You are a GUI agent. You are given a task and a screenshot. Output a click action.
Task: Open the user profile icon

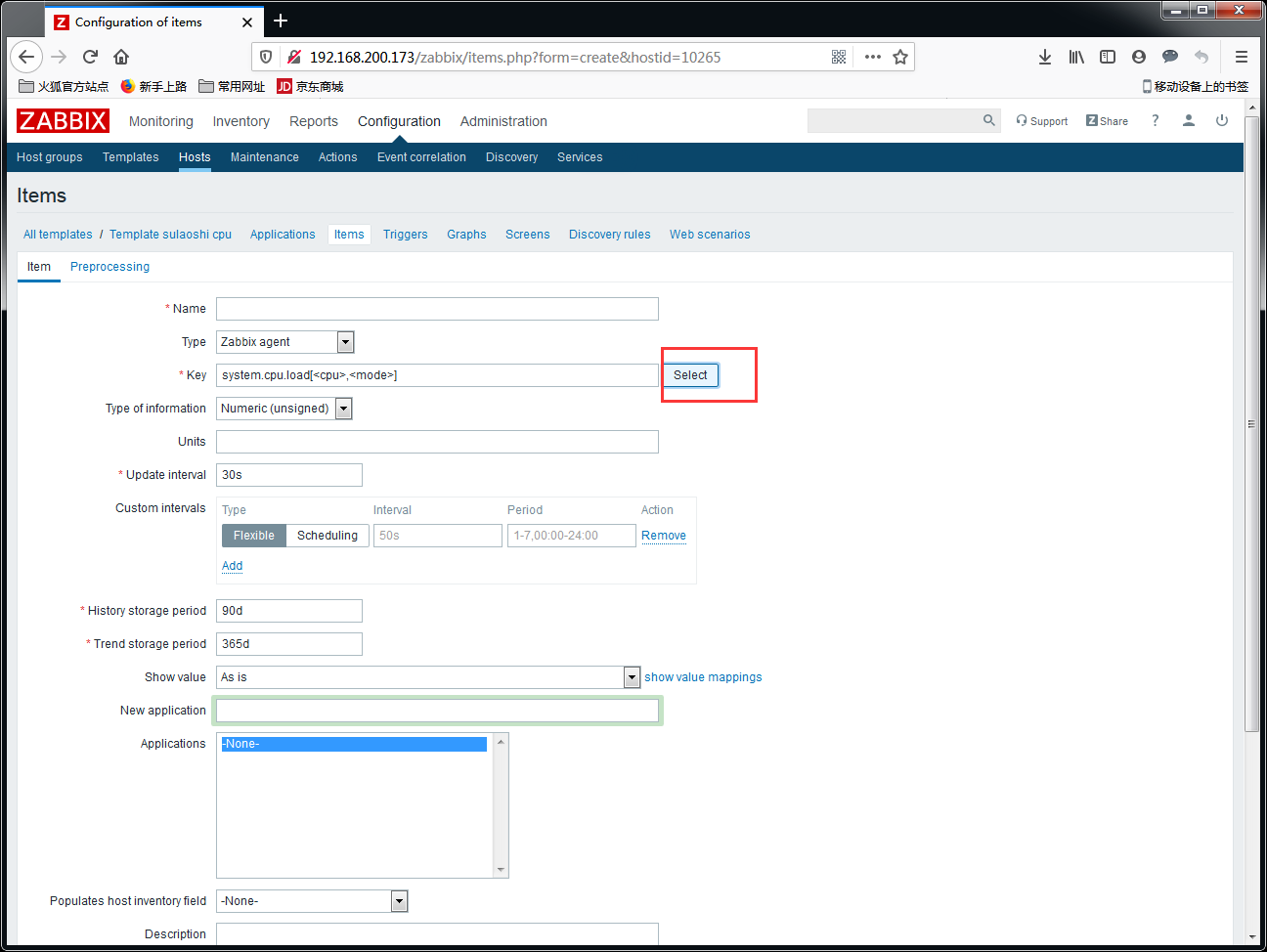tap(1189, 120)
